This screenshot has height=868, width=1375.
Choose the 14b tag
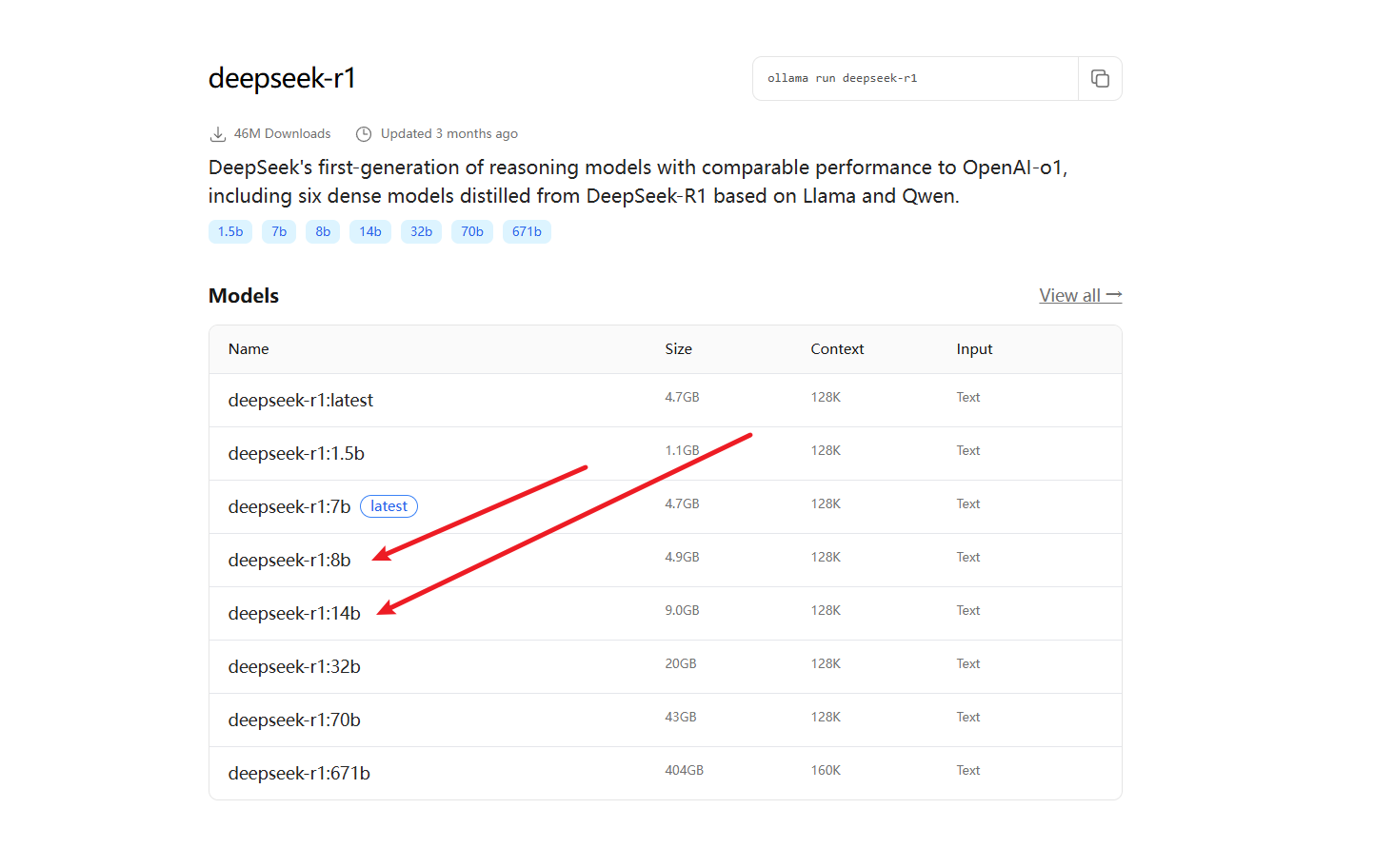370,231
